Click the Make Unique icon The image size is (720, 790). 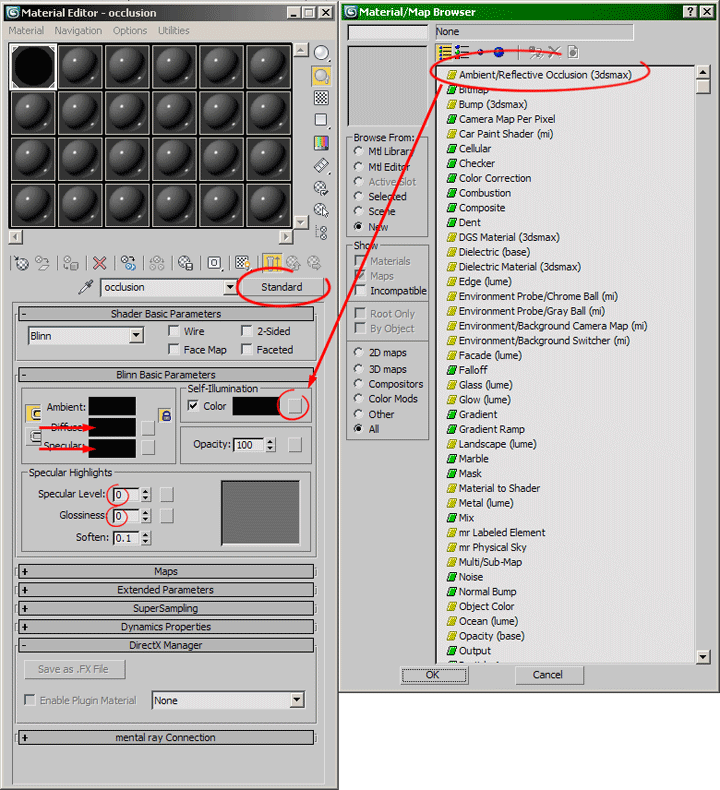point(157,263)
